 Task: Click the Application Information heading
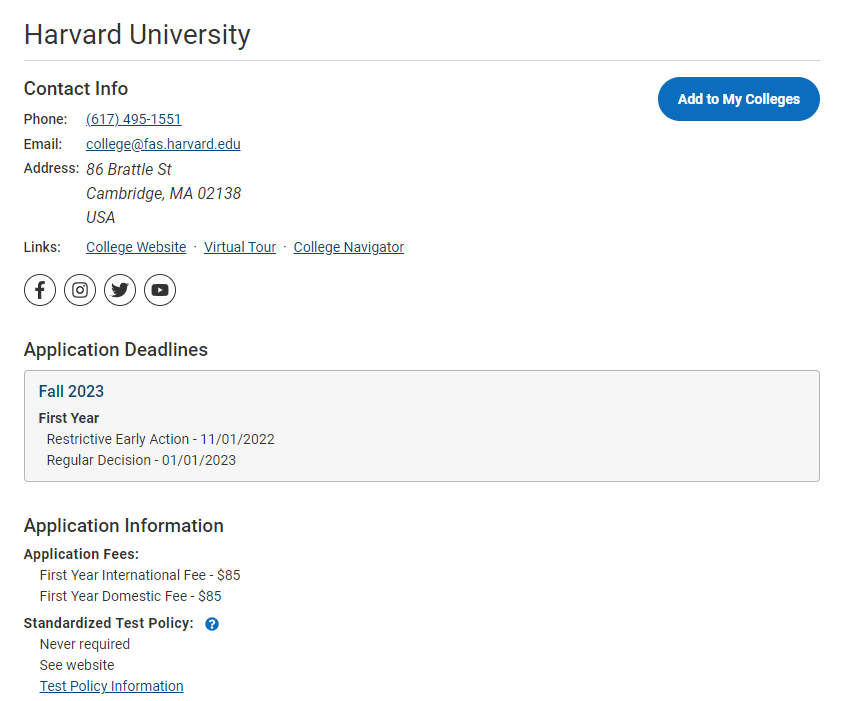click(x=124, y=526)
